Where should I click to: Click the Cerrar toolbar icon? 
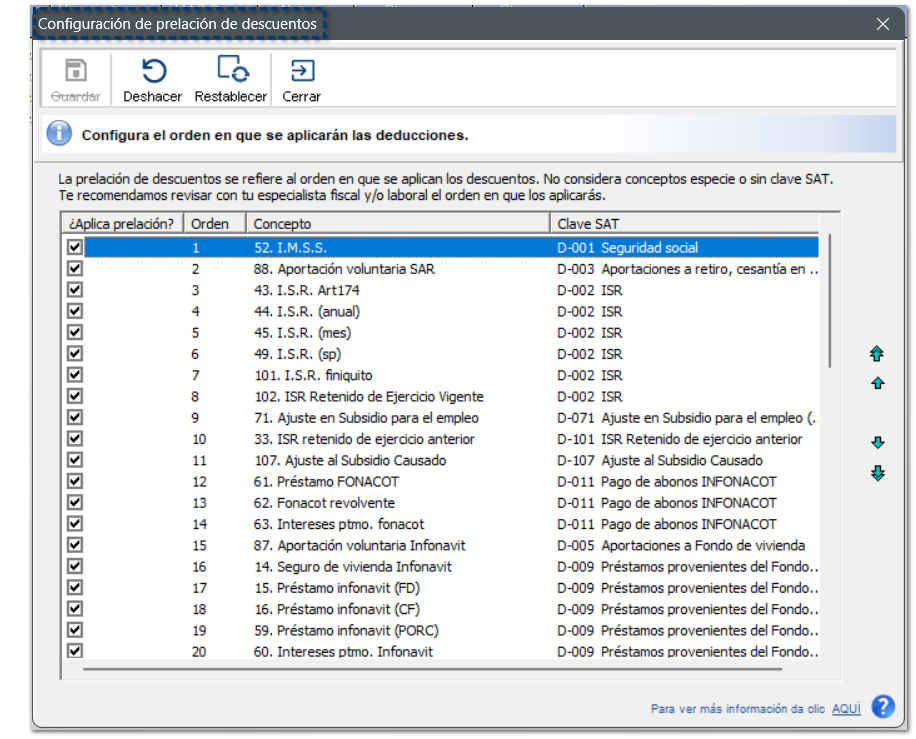coord(301,71)
